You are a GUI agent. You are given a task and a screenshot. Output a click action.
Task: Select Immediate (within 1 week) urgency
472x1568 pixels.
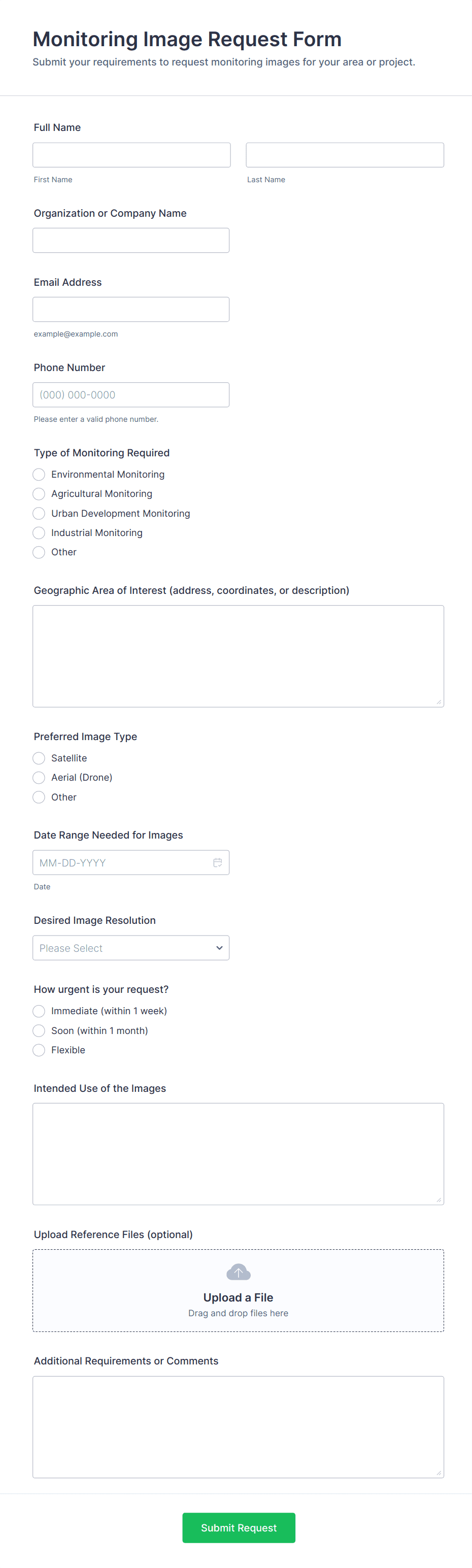point(39,1011)
